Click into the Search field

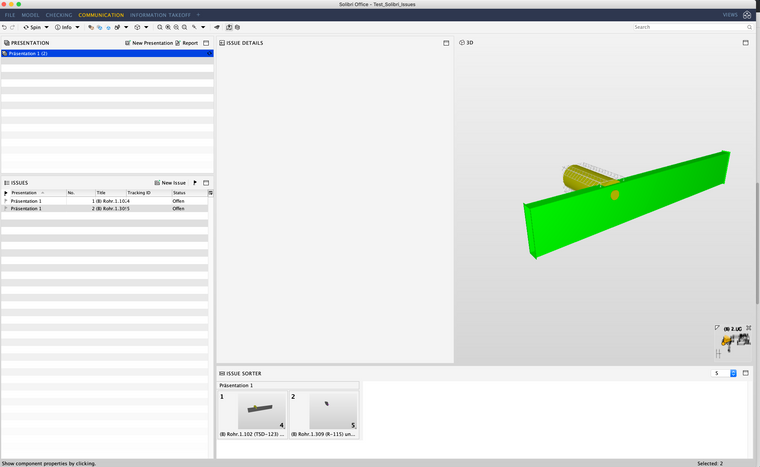tap(689, 27)
